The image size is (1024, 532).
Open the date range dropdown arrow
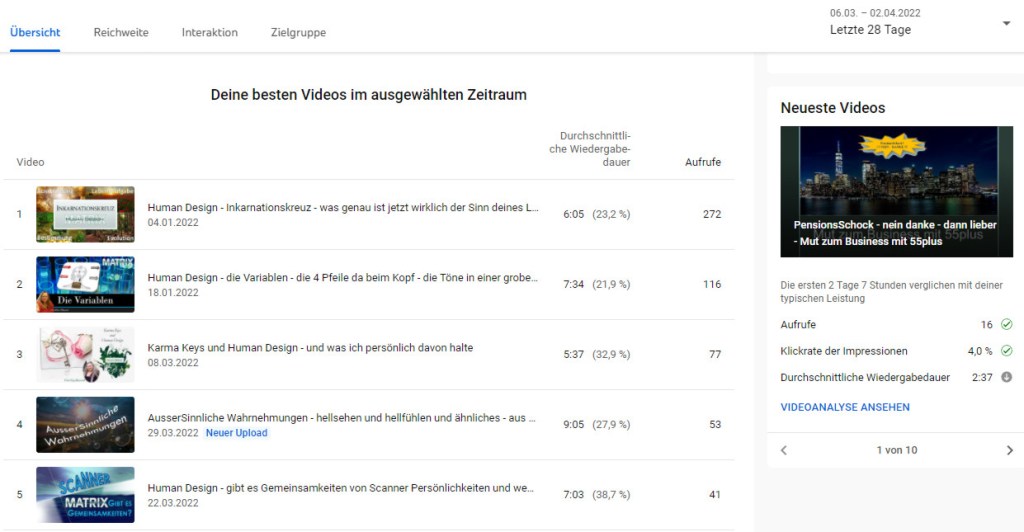click(1006, 23)
